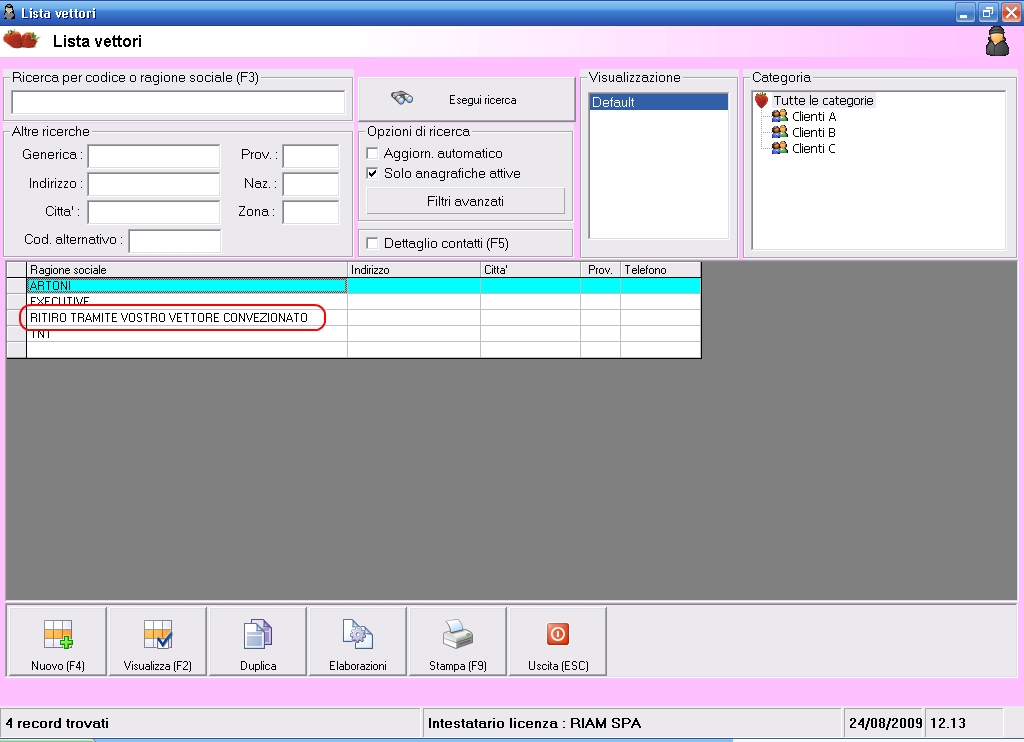The width and height of the screenshot is (1024, 742).
Task: Click the Prov. column header
Action: 600,270
